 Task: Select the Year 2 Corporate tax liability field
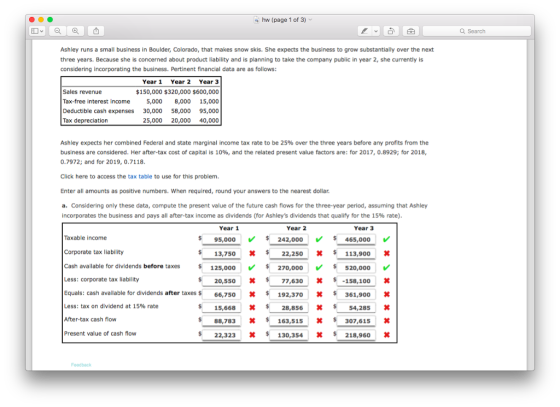[289, 253]
